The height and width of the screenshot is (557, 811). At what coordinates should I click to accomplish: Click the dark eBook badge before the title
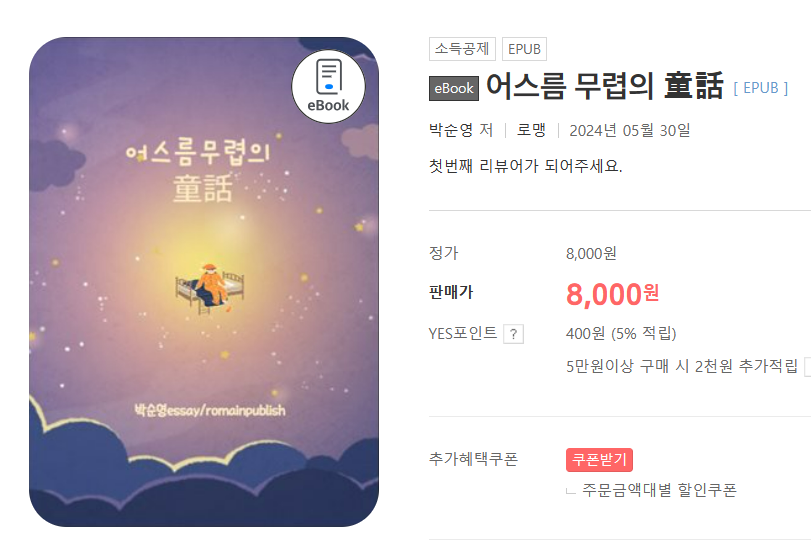(x=454, y=88)
